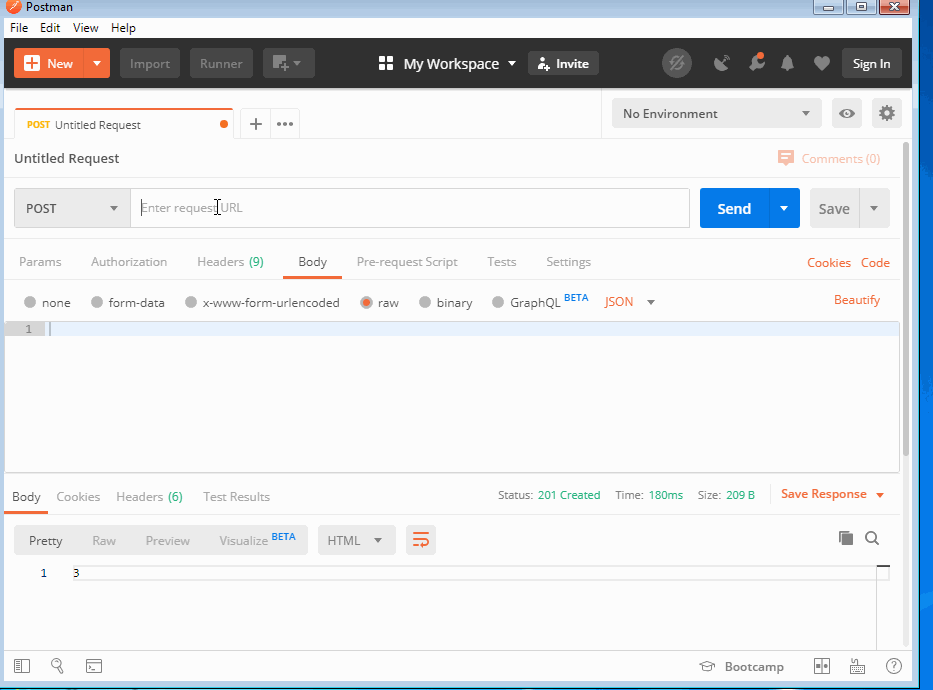
Task: Open the Postman console from status bar
Action: click(x=94, y=665)
